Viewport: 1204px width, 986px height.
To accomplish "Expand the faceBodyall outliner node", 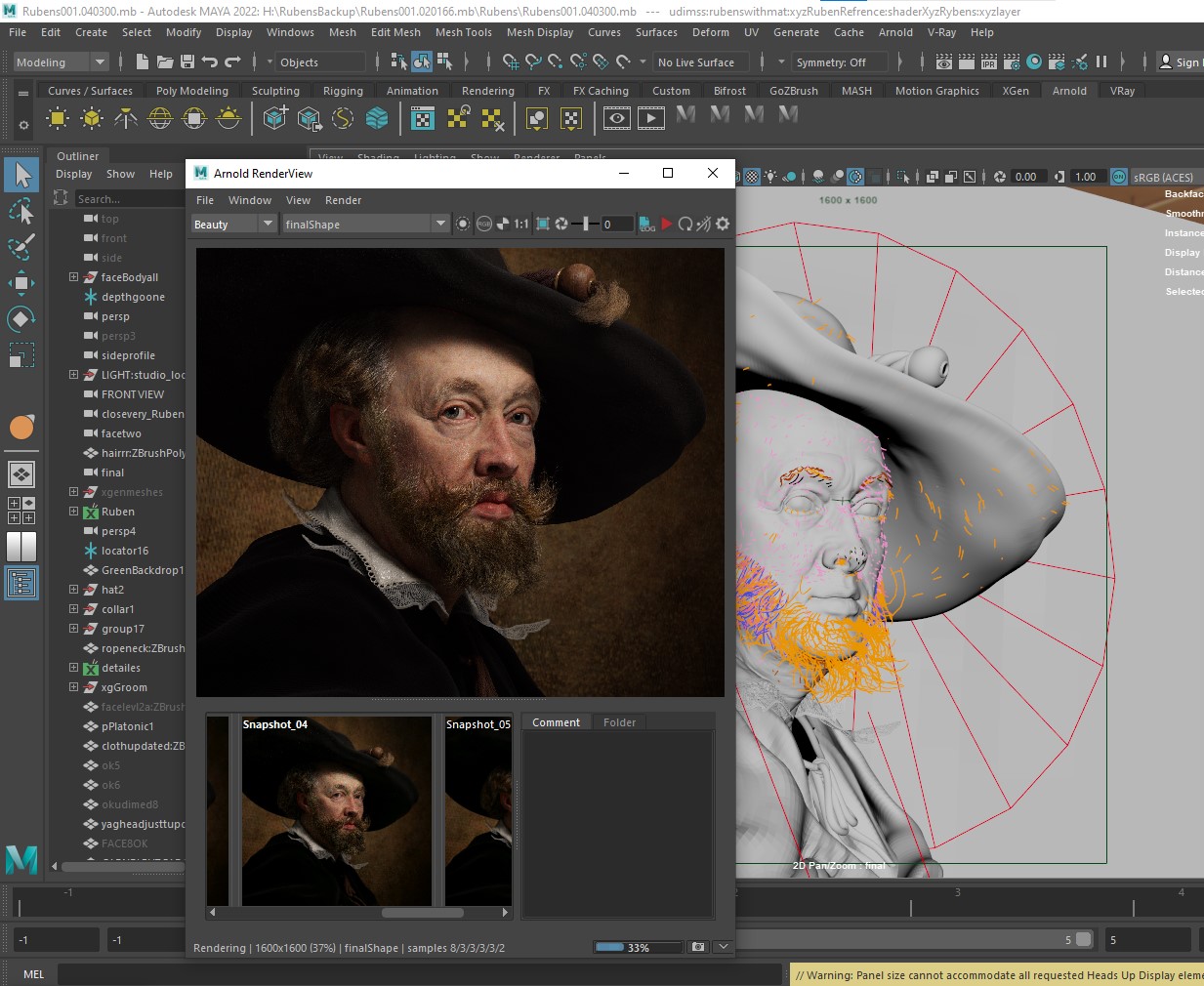I will pos(73,277).
